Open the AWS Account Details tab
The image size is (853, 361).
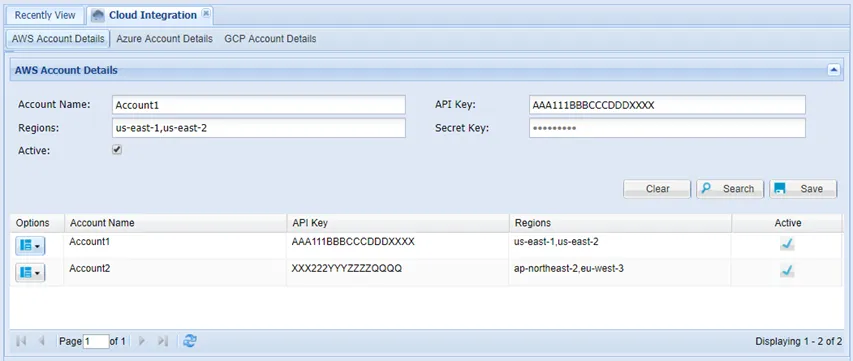click(x=58, y=39)
